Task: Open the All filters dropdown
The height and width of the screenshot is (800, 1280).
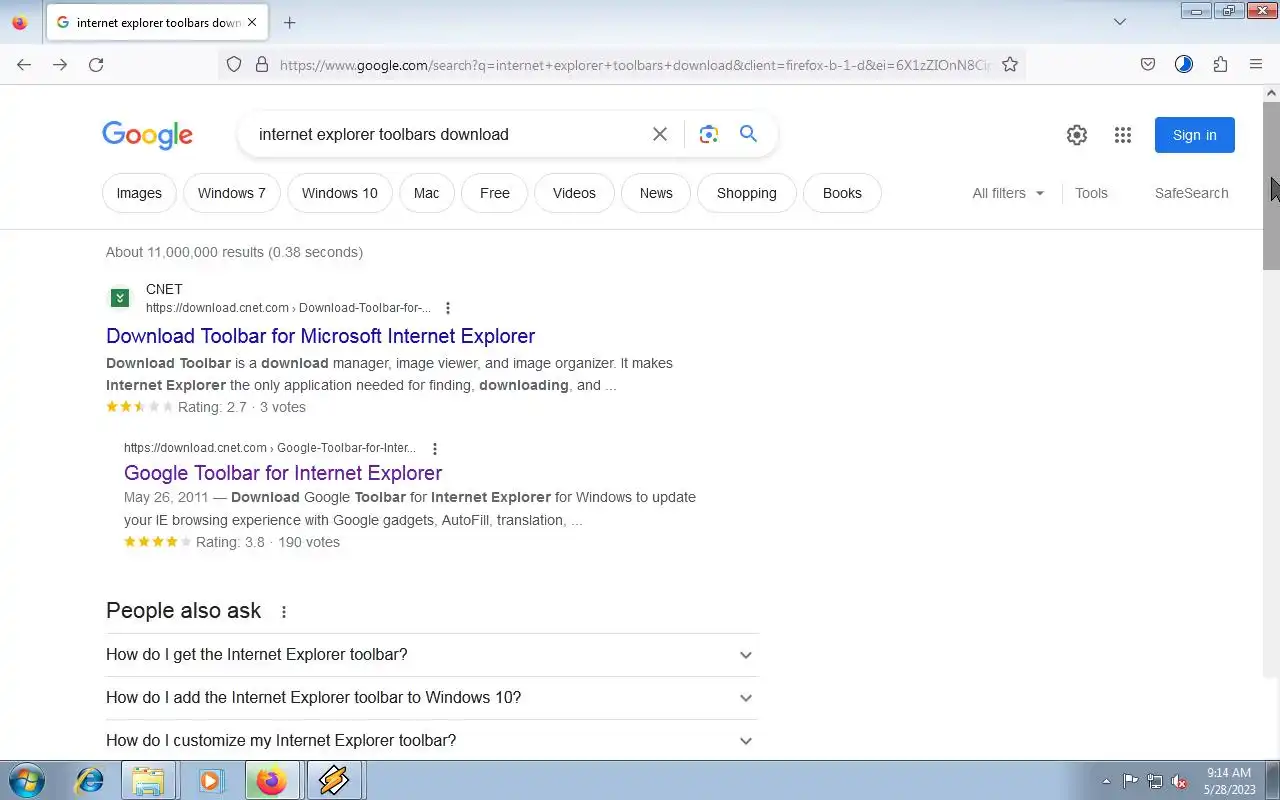Action: [x=1008, y=193]
